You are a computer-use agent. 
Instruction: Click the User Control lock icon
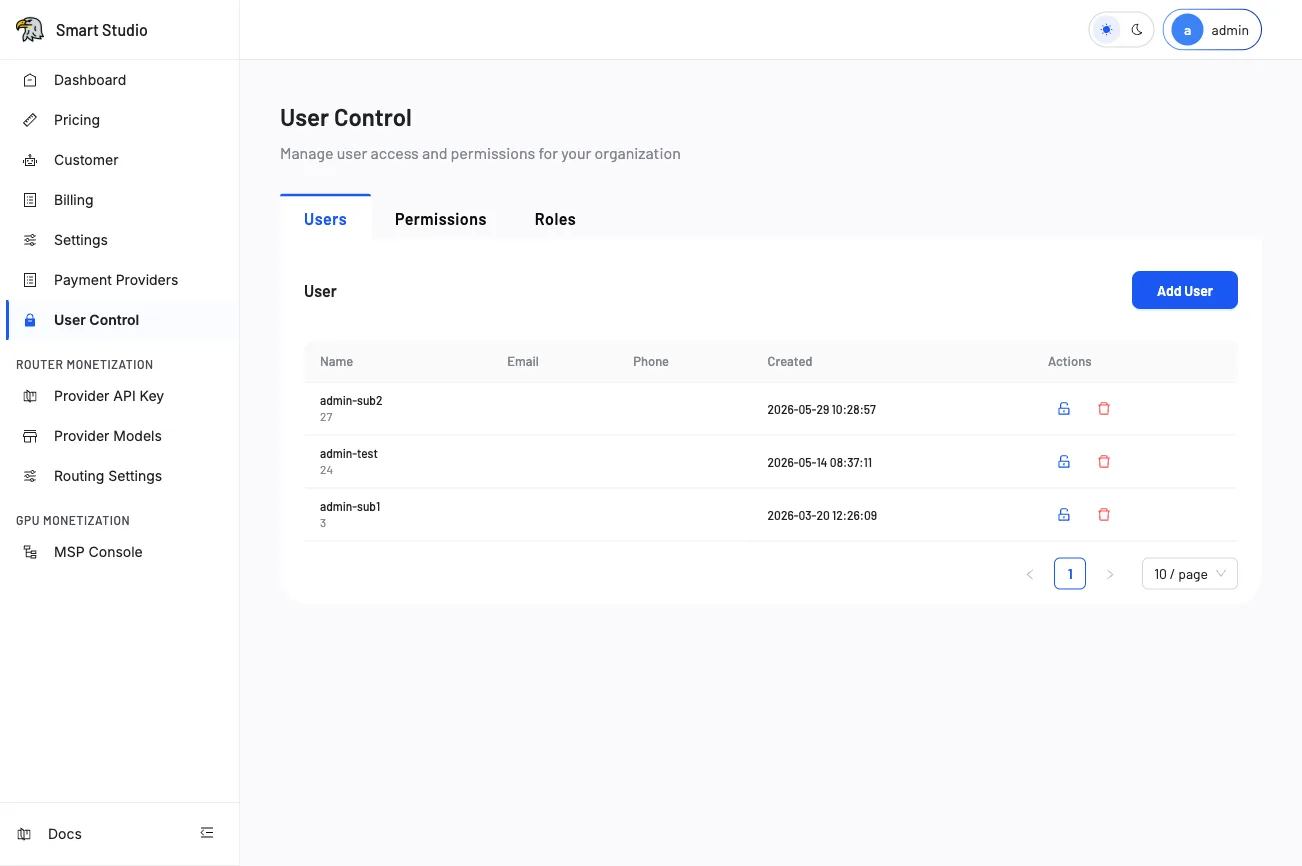point(30,320)
